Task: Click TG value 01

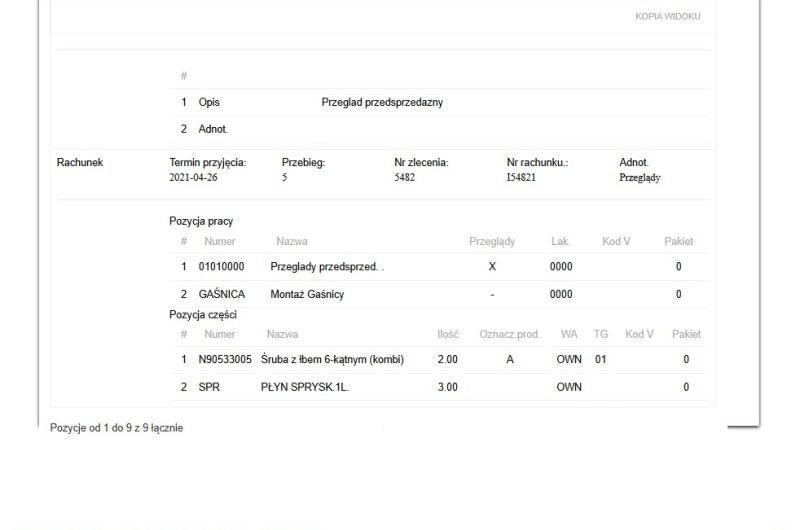Action: (x=601, y=360)
